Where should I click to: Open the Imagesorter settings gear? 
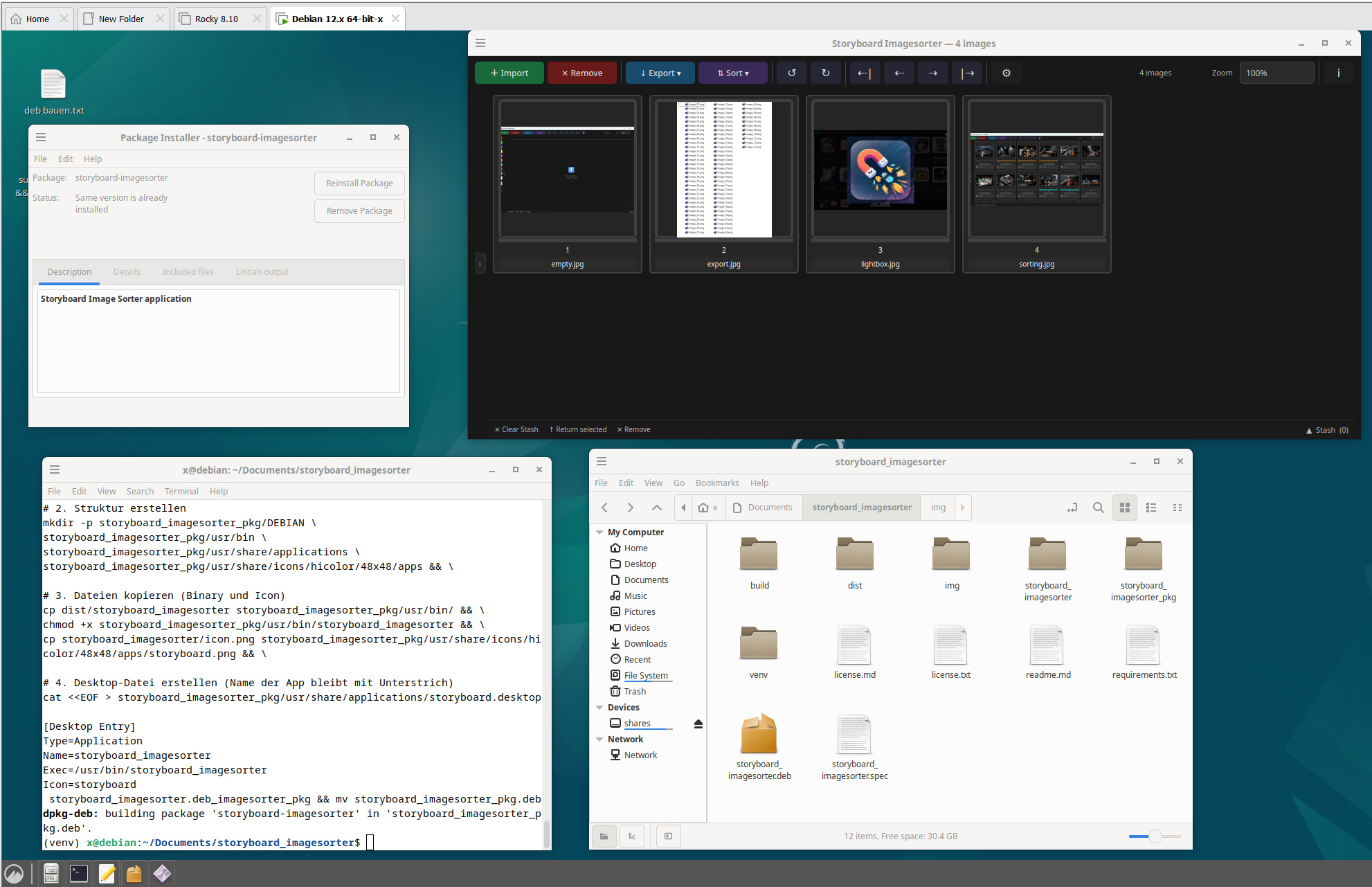point(1007,73)
